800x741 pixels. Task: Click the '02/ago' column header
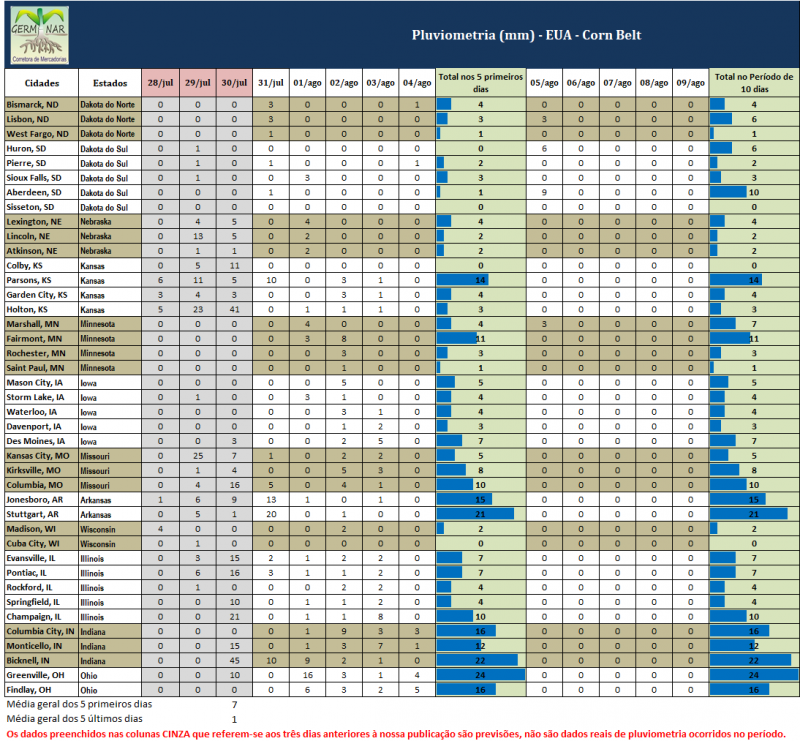[344, 83]
